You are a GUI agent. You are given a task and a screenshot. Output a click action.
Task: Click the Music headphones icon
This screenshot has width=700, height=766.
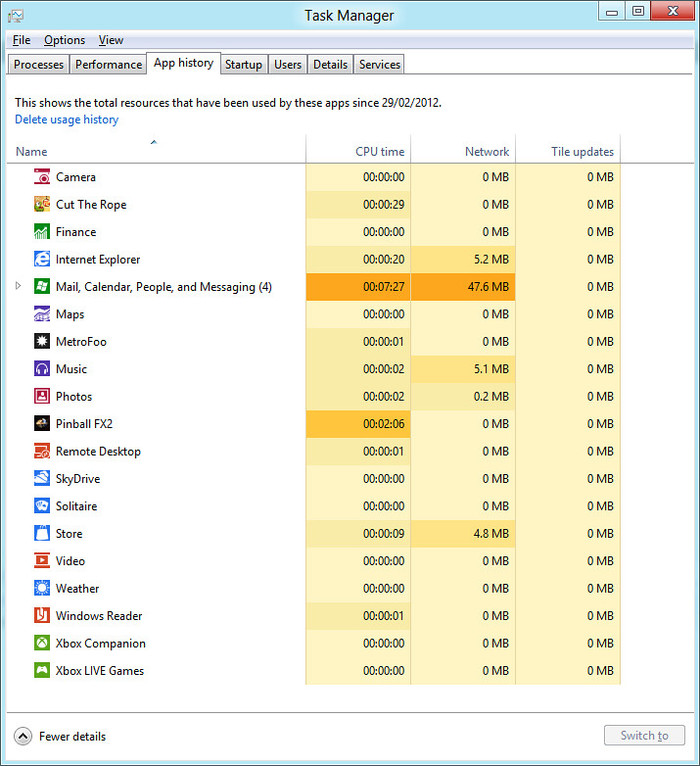[42, 369]
